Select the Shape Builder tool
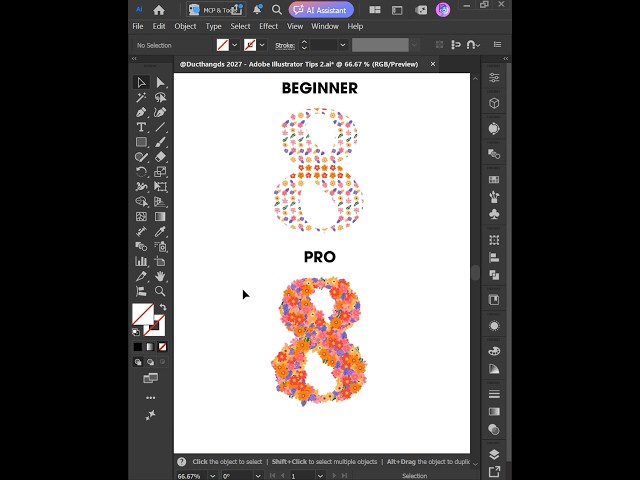 (141, 202)
